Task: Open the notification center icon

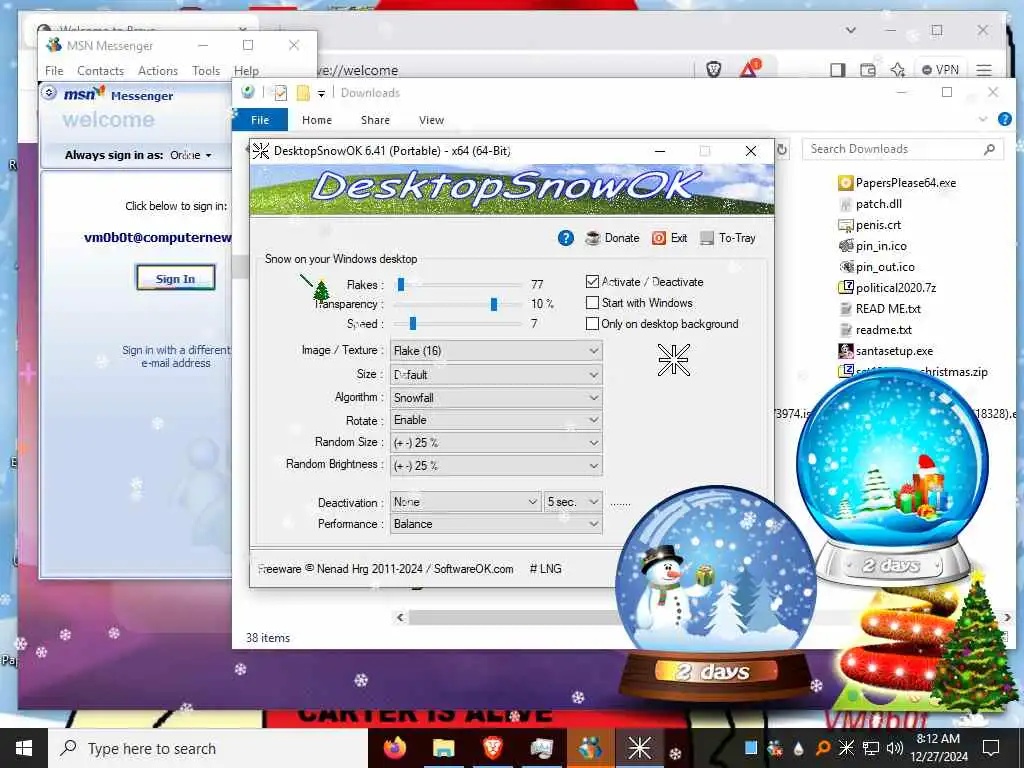Action: pyautogui.click(x=991, y=748)
